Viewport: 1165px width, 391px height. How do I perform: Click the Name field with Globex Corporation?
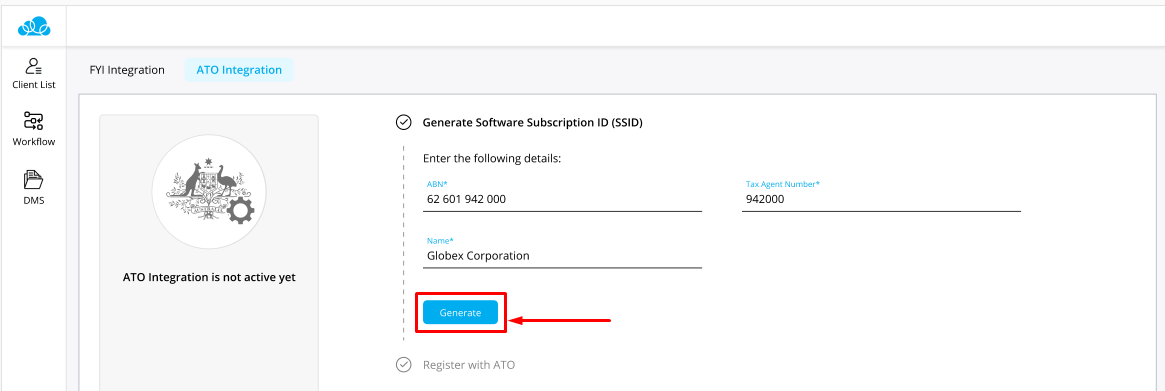562,251
